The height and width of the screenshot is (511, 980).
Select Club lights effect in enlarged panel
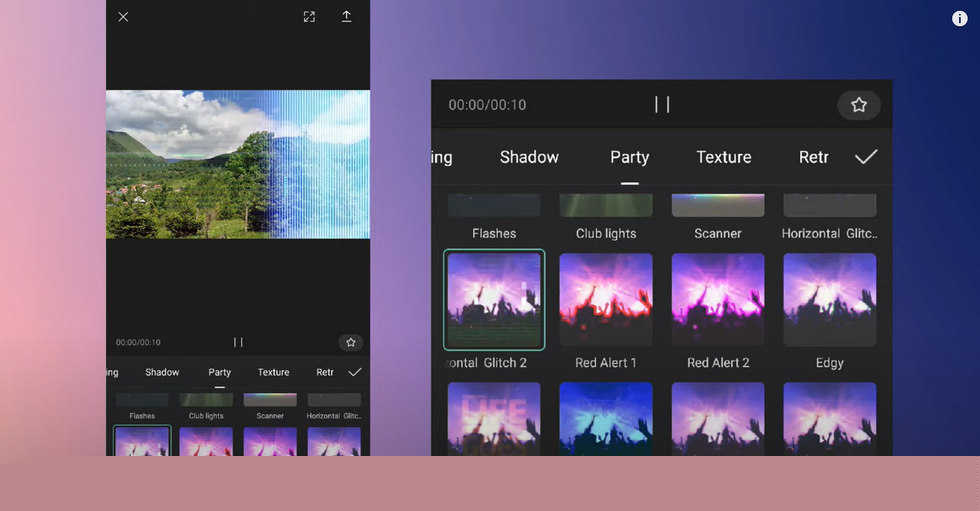click(606, 206)
